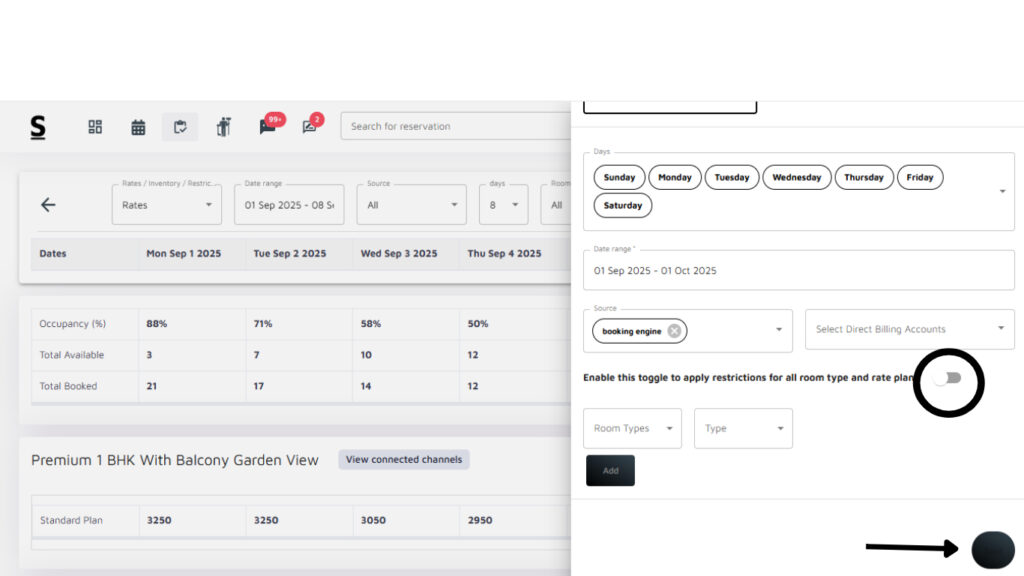
Task: Open the dashboard grid icon
Action: click(95, 127)
